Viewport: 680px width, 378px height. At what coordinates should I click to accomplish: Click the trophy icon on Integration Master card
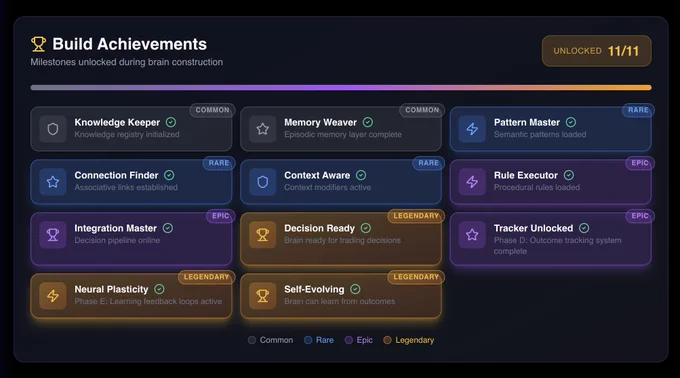[53, 235]
